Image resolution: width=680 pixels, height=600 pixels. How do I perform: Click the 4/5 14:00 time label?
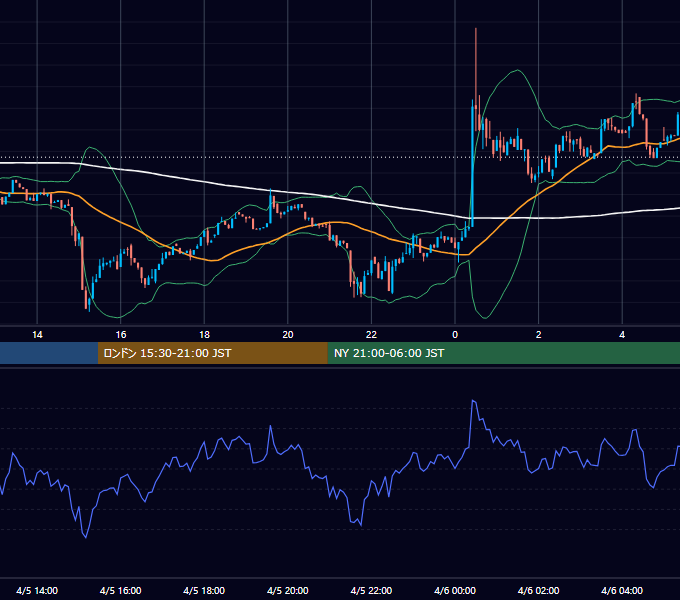coord(37,590)
